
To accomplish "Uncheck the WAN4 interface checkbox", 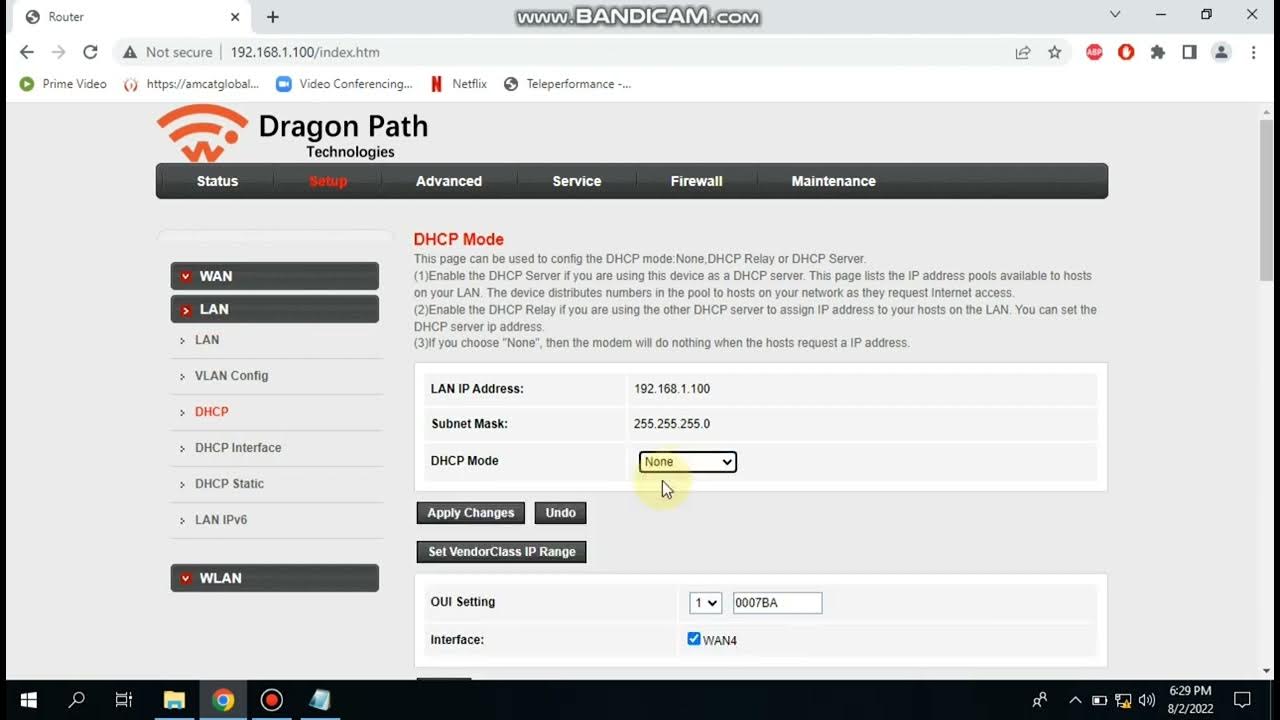I will [694, 639].
